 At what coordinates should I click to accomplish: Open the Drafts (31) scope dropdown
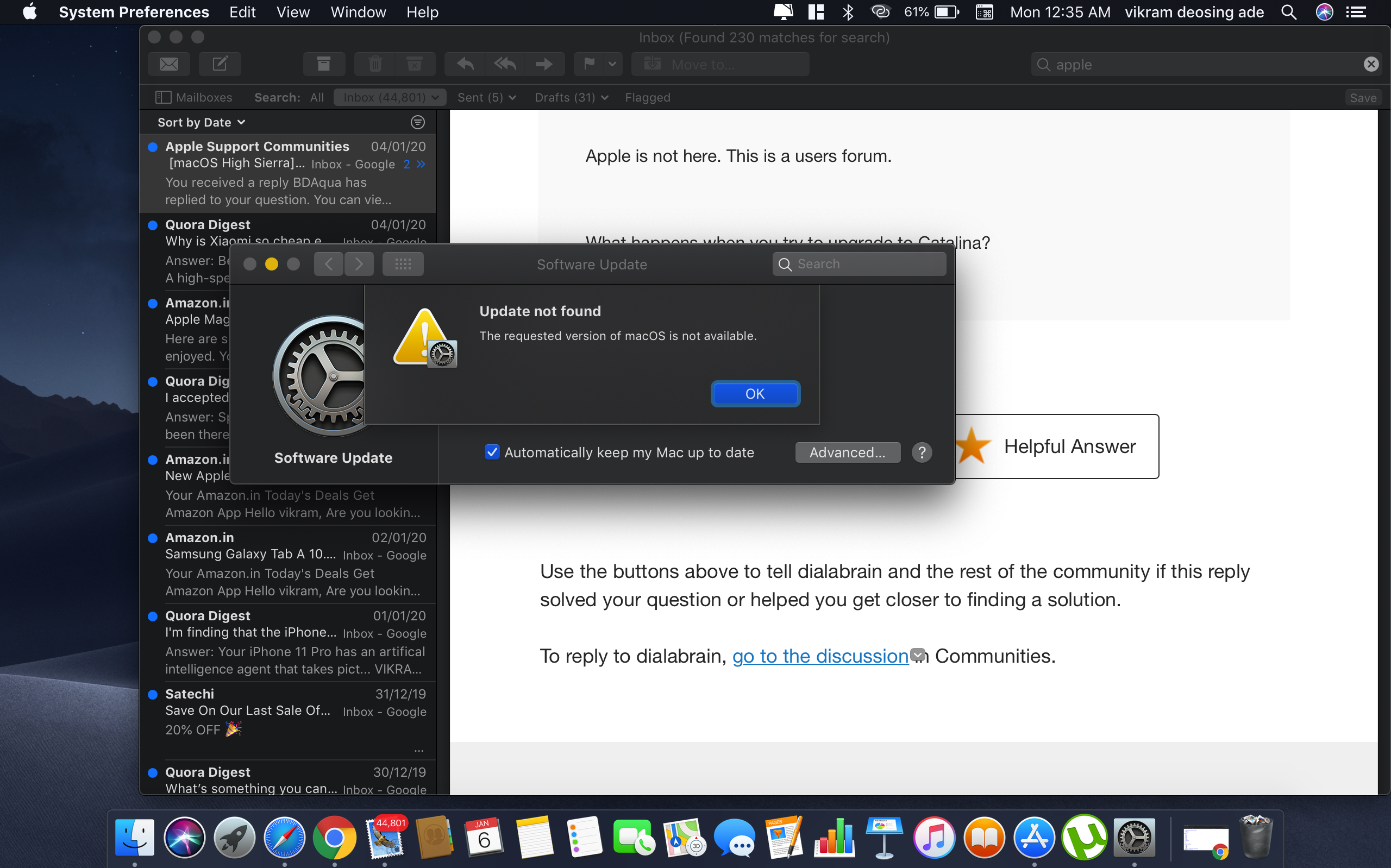[571, 98]
